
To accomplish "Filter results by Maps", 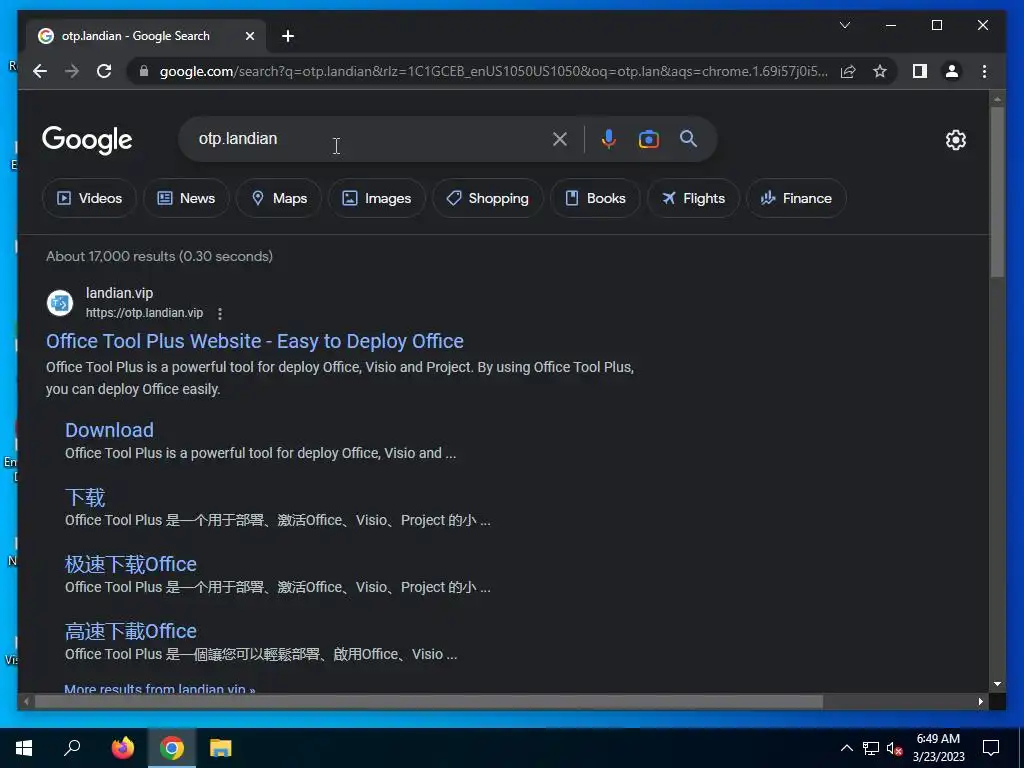I will click(x=279, y=198).
